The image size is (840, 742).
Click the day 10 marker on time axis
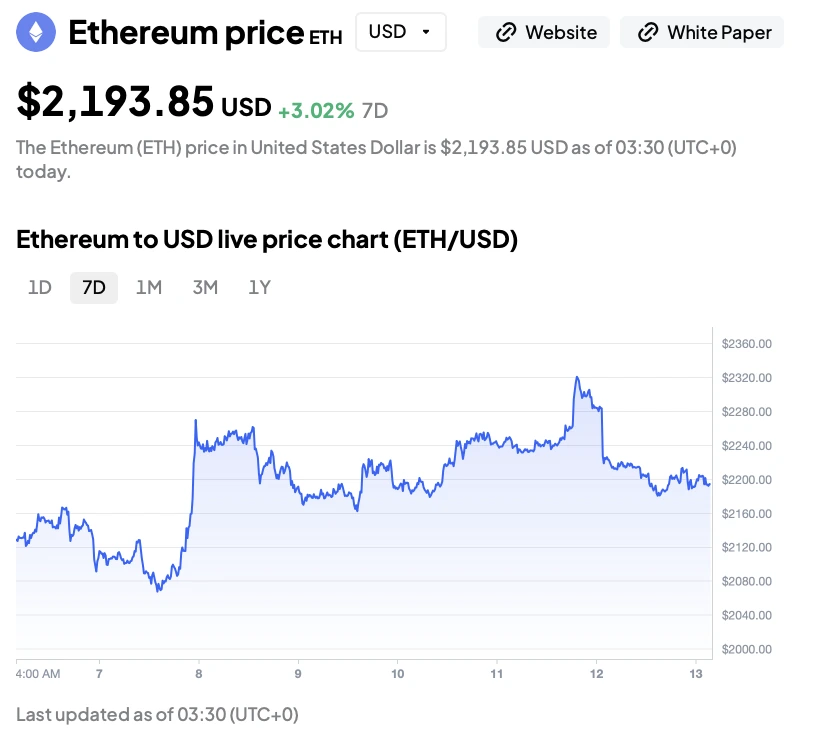pos(398,674)
